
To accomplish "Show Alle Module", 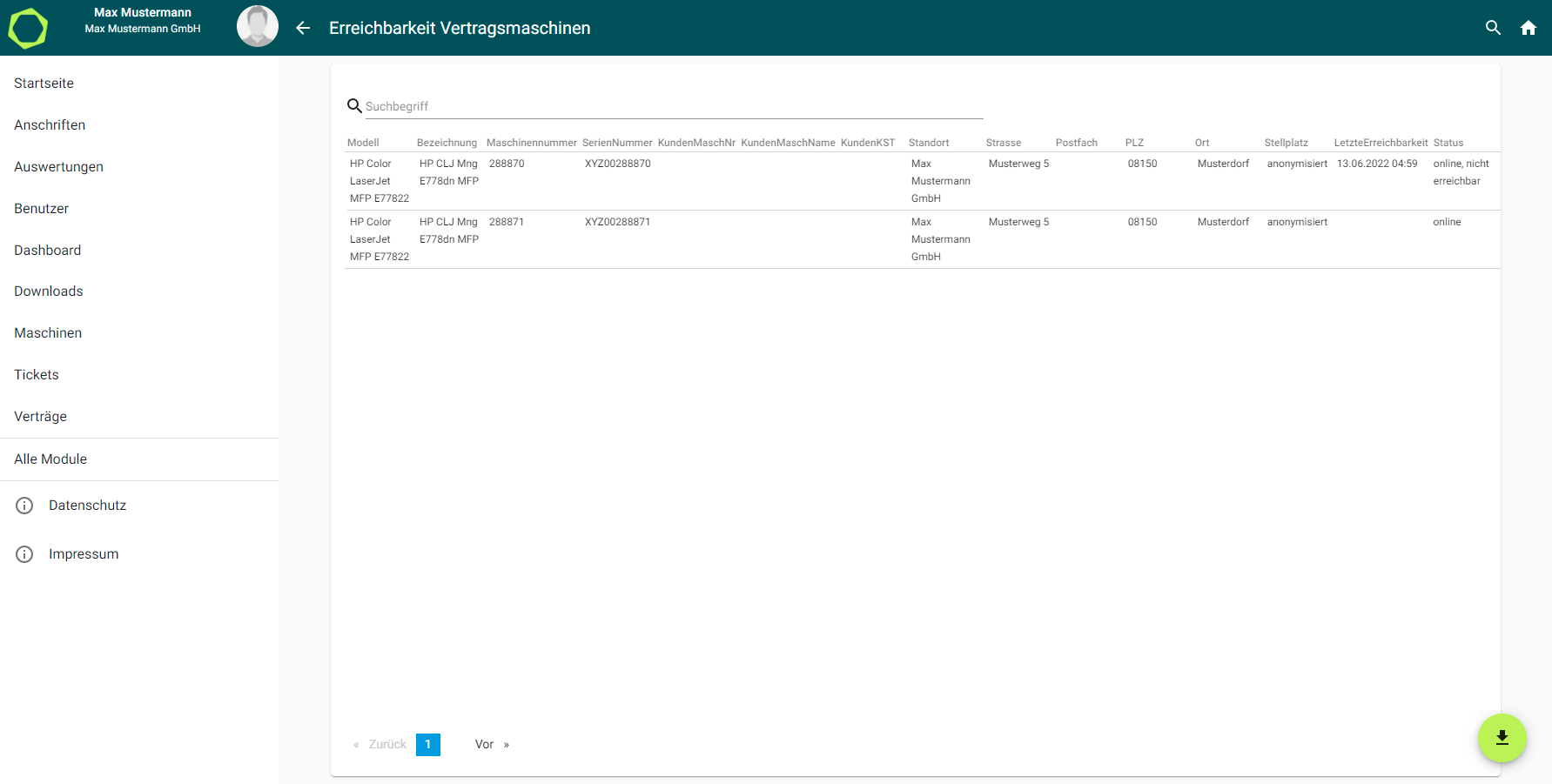I will point(50,459).
